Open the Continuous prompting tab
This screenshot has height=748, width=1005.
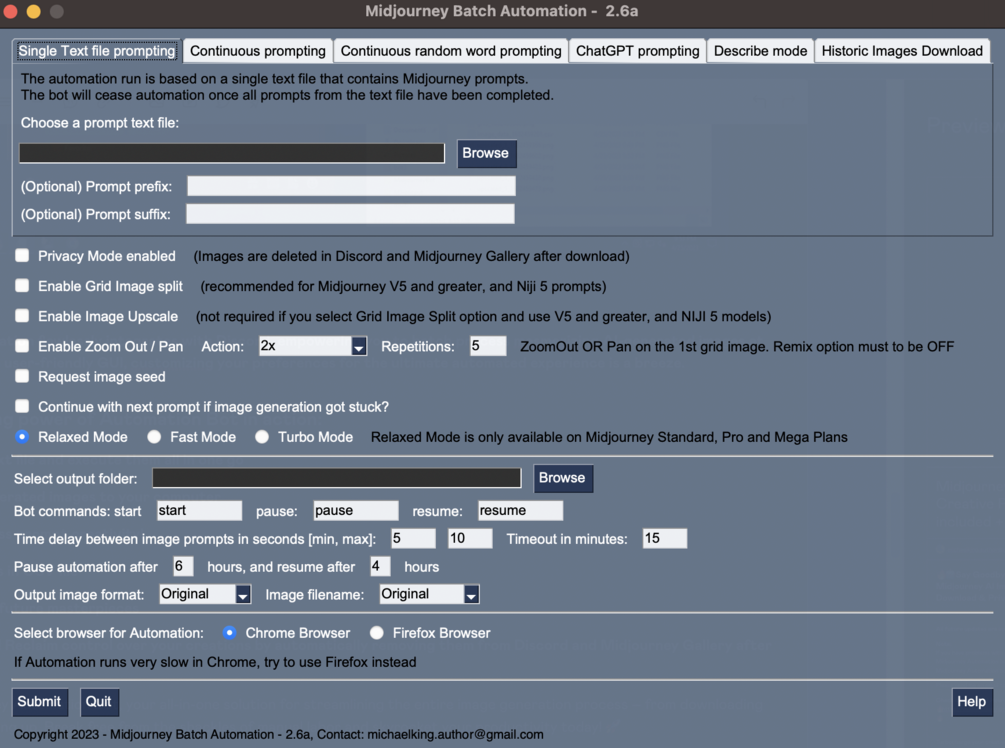(258, 51)
